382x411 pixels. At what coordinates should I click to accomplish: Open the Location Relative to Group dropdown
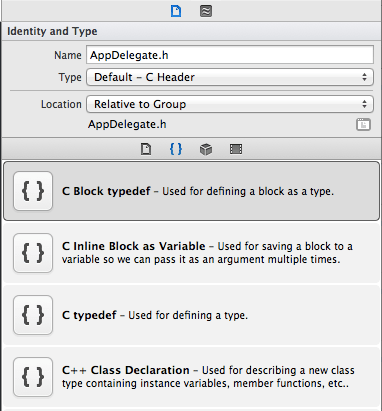pyautogui.click(x=230, y=104)
